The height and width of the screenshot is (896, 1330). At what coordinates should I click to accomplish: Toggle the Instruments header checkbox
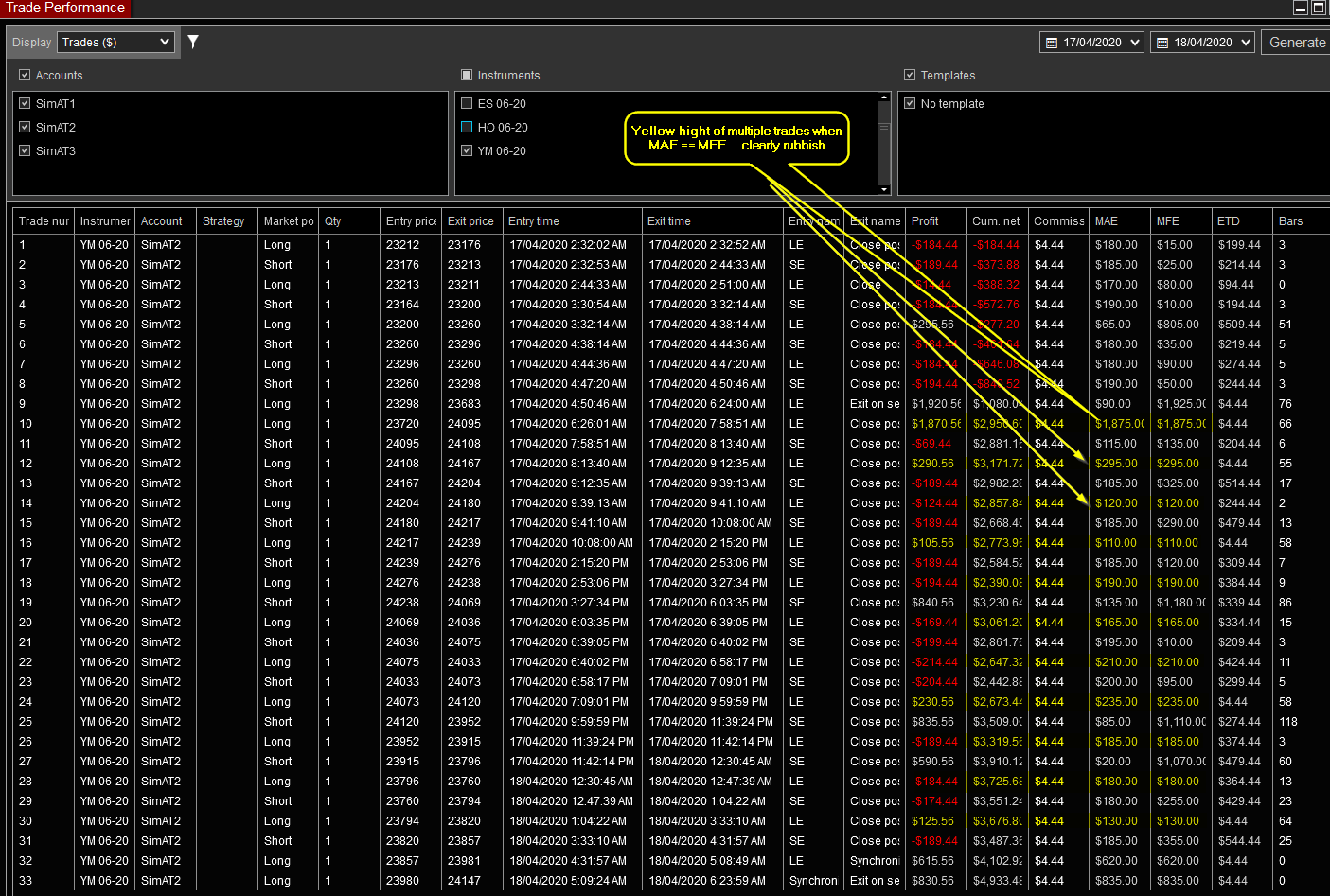coord(467,75)
